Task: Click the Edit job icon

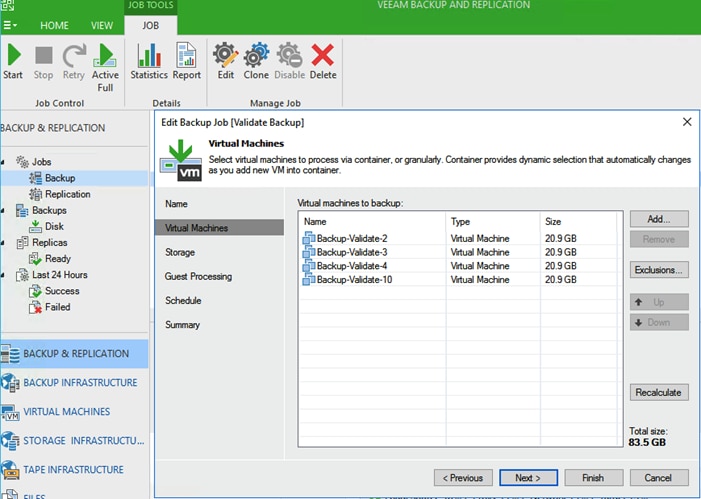Action: tap(226, 62)
